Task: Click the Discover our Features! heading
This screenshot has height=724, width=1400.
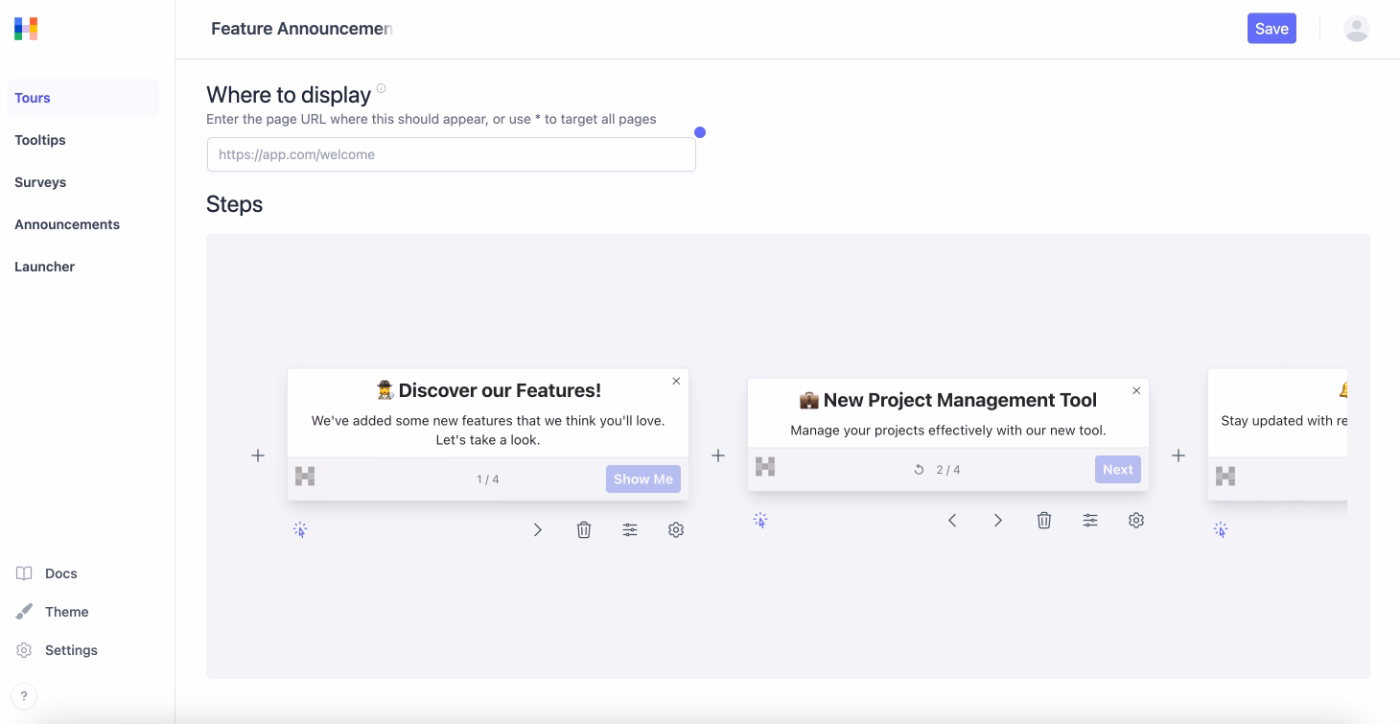Action: [488, 390]
